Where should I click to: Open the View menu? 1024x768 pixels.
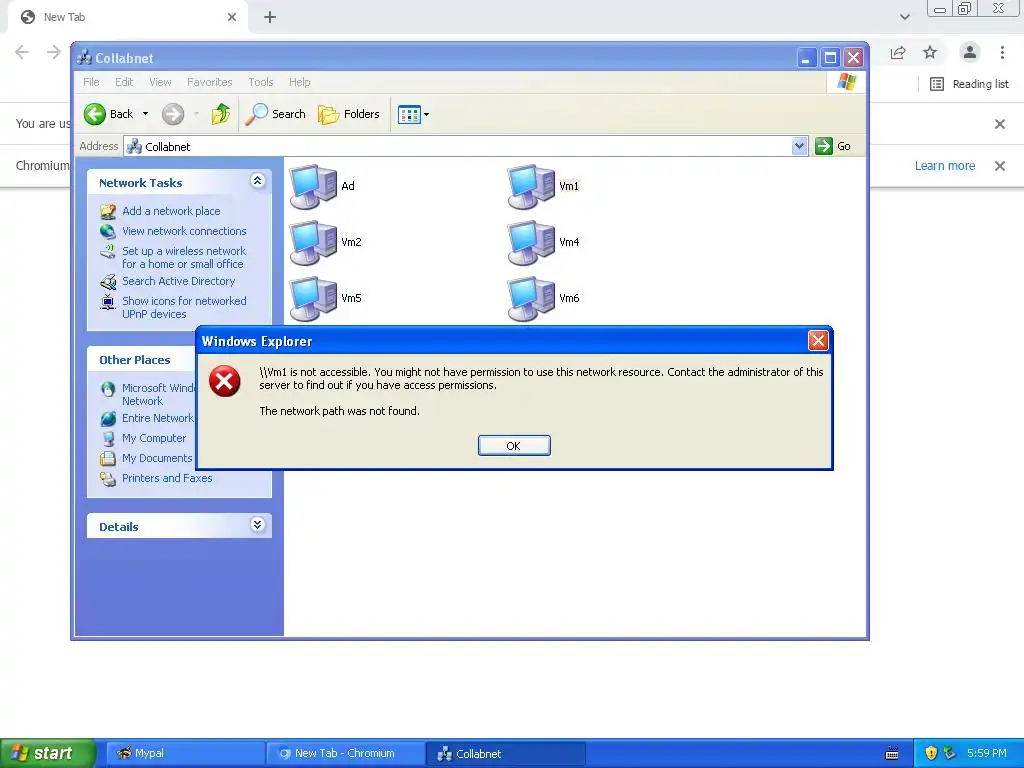pos(160,82)
